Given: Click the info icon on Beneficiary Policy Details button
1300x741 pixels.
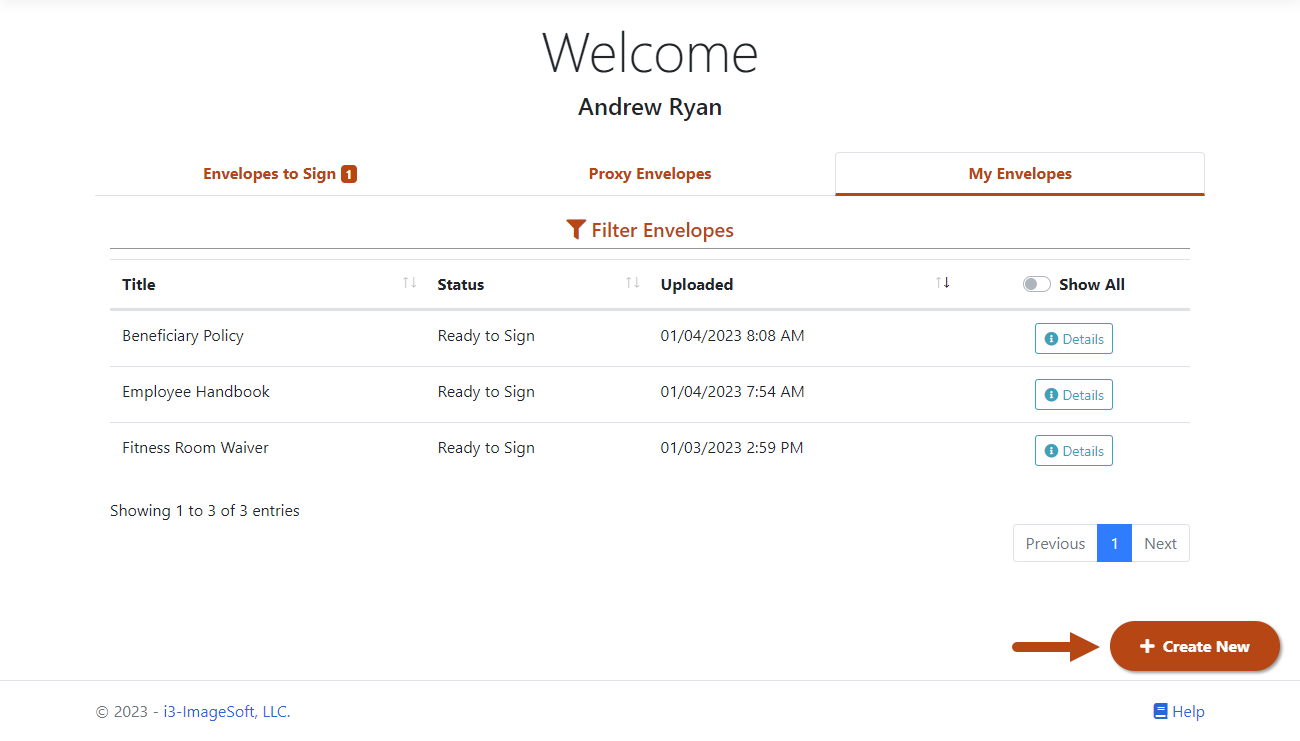Looking at the screenshot, I should pyautogui.click(x=1051, y=338).
